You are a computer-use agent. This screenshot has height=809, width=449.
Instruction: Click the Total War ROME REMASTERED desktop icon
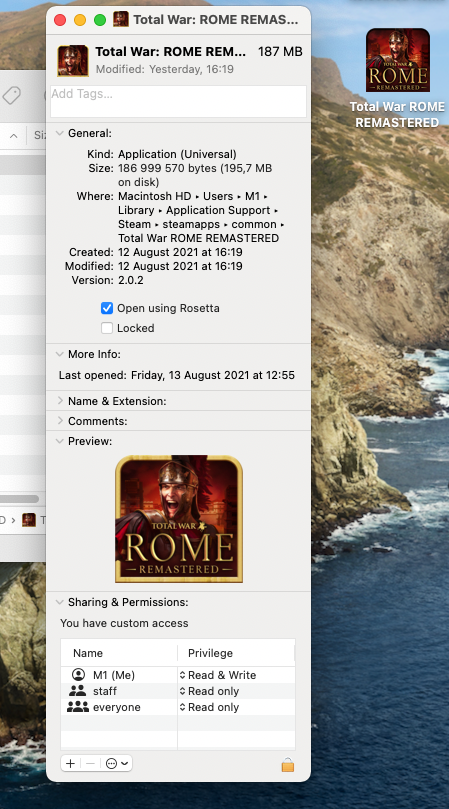(x=397, y=60)
